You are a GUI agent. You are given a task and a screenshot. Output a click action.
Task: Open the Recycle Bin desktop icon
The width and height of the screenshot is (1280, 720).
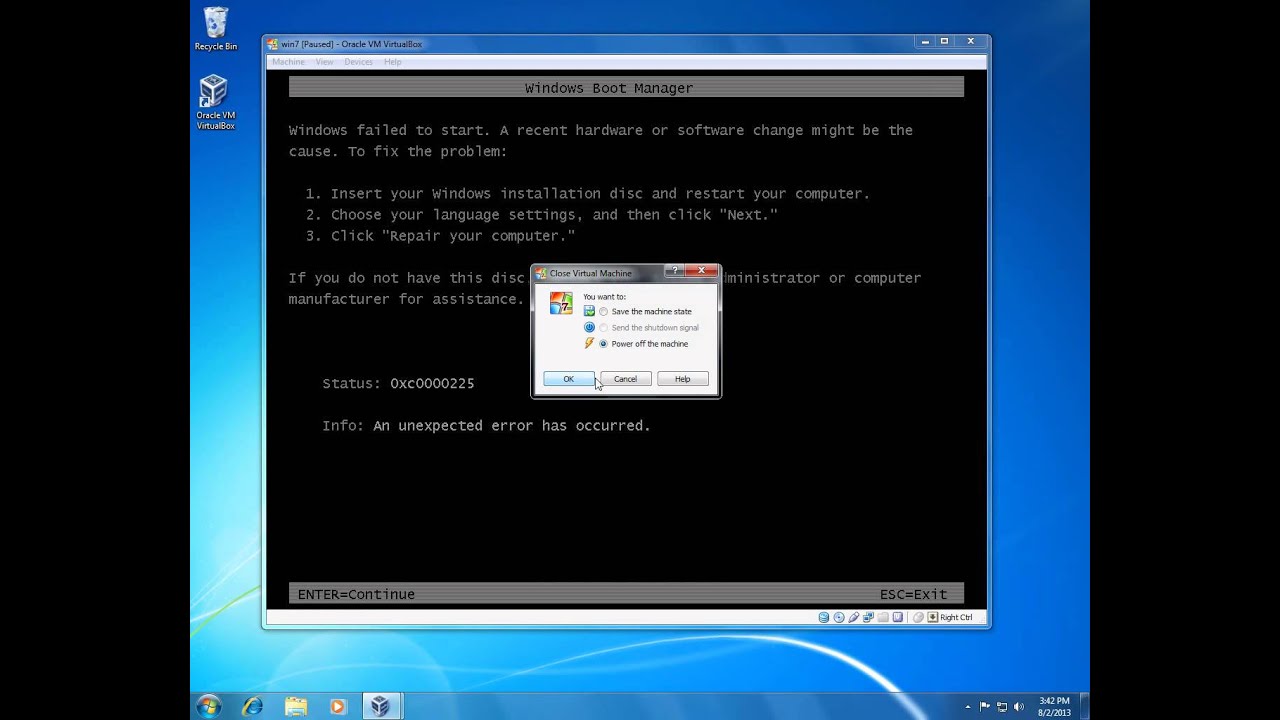coord(215,29)
